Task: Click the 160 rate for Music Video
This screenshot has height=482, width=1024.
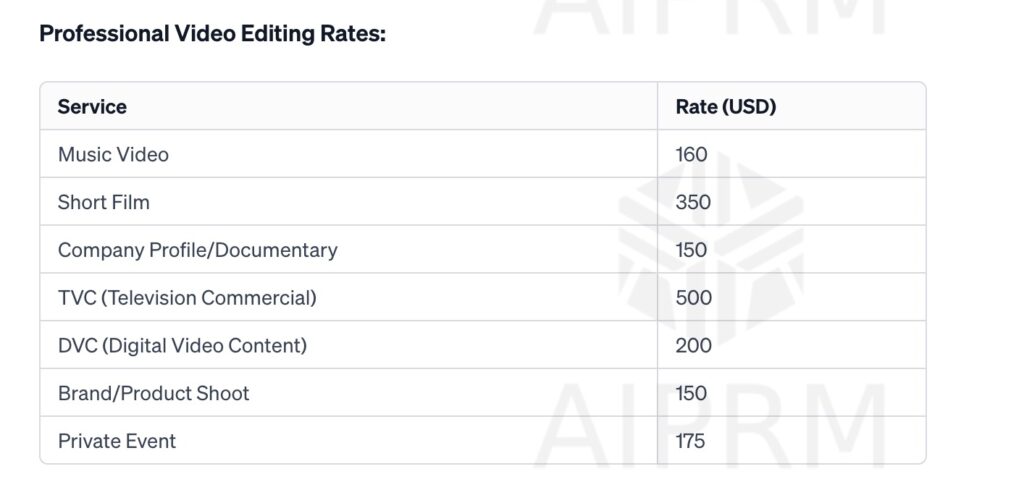Action: [x=691, y=154]
